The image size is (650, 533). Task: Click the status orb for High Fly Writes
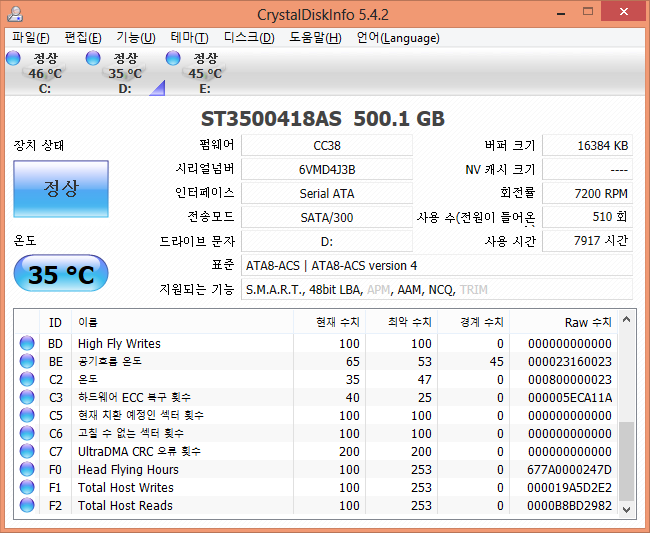click(27, 343)
